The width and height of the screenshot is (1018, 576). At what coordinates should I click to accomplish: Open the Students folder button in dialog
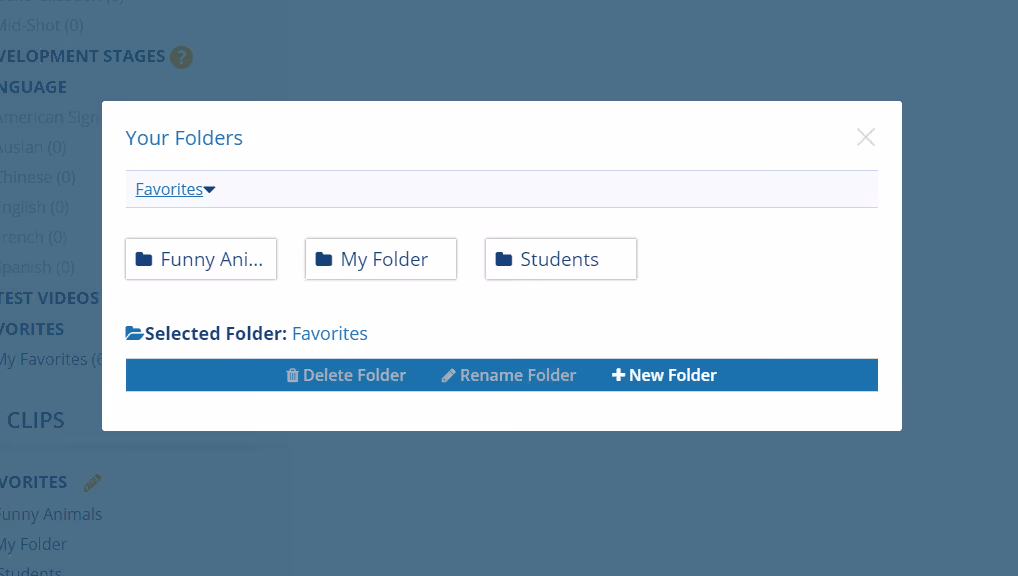[561, 260]
